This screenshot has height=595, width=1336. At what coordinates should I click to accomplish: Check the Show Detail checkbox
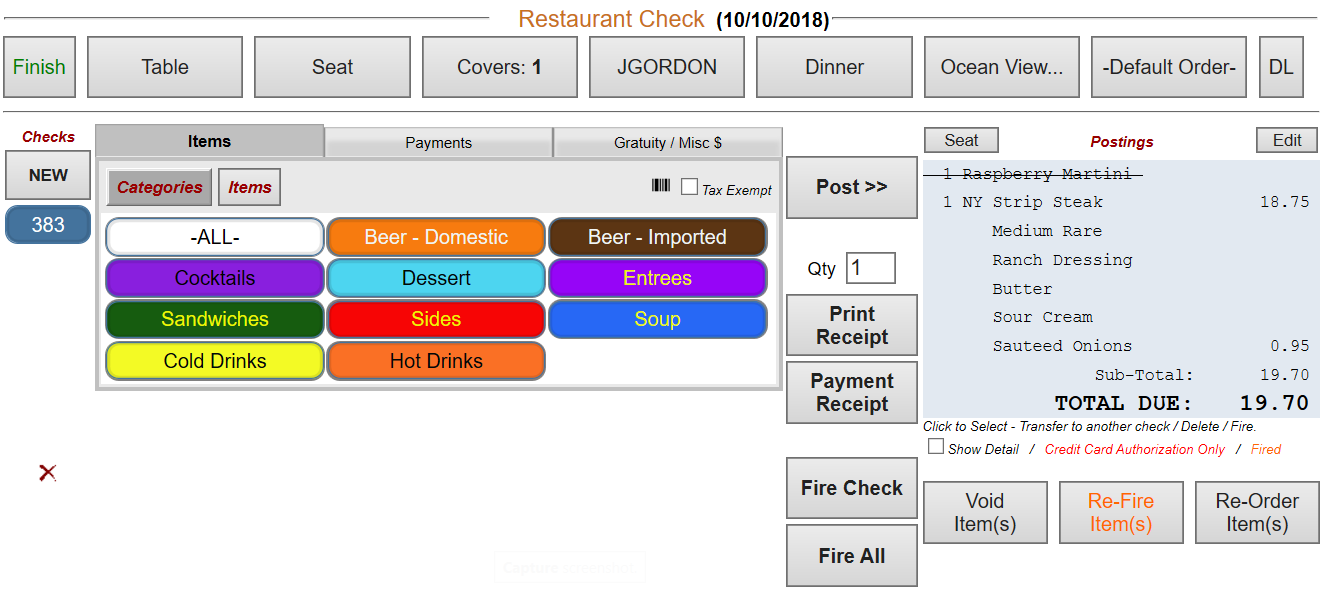tap(936, 447)
